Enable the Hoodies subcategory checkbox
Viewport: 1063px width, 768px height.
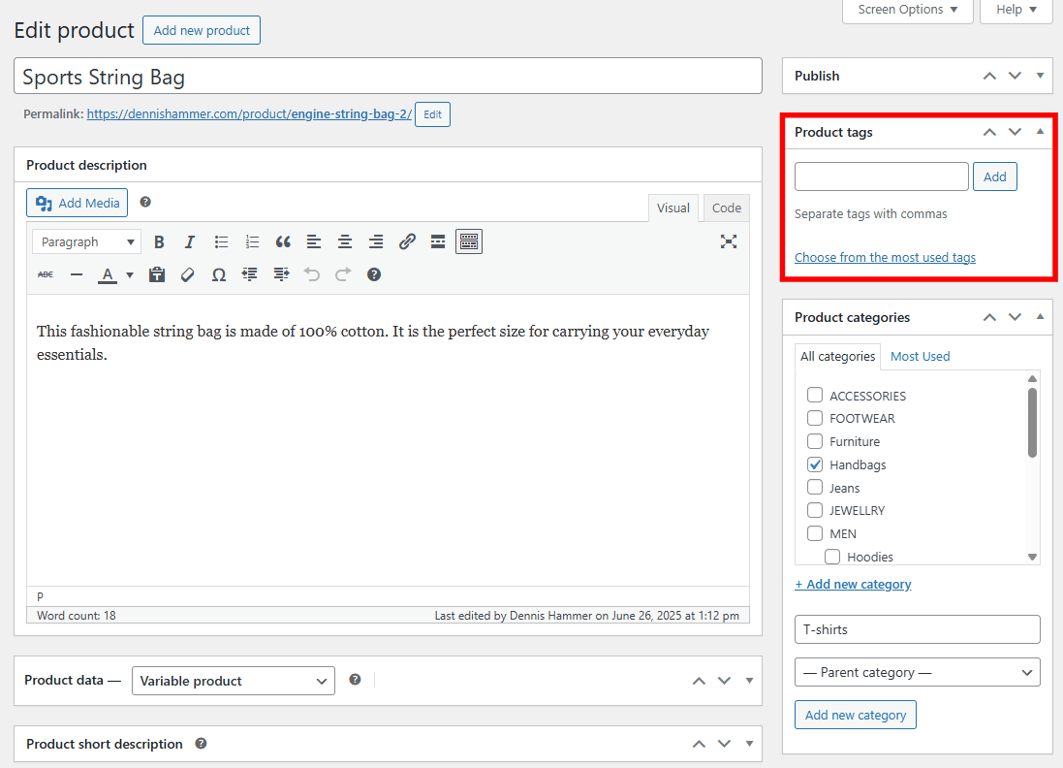tap(832, 556)
